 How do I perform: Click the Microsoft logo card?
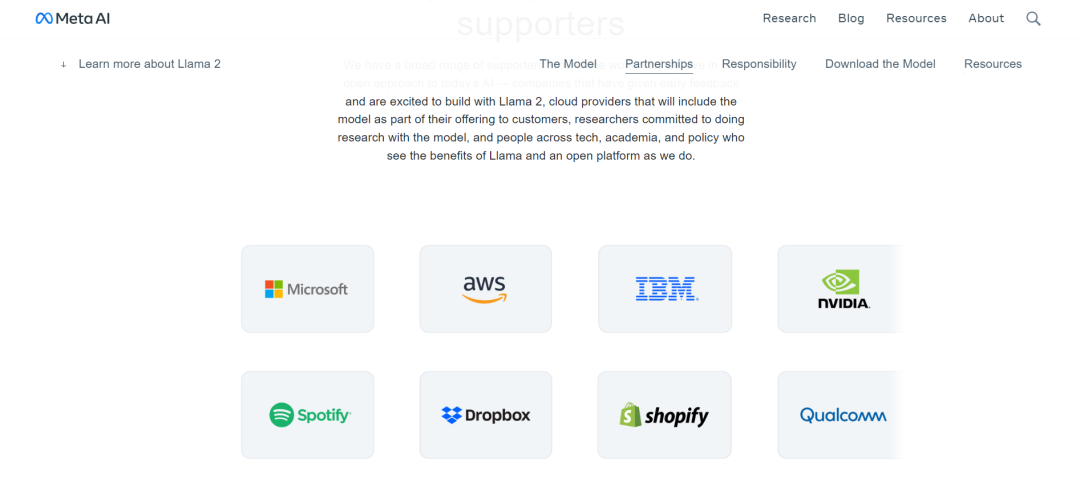click(x=307, y=289)
